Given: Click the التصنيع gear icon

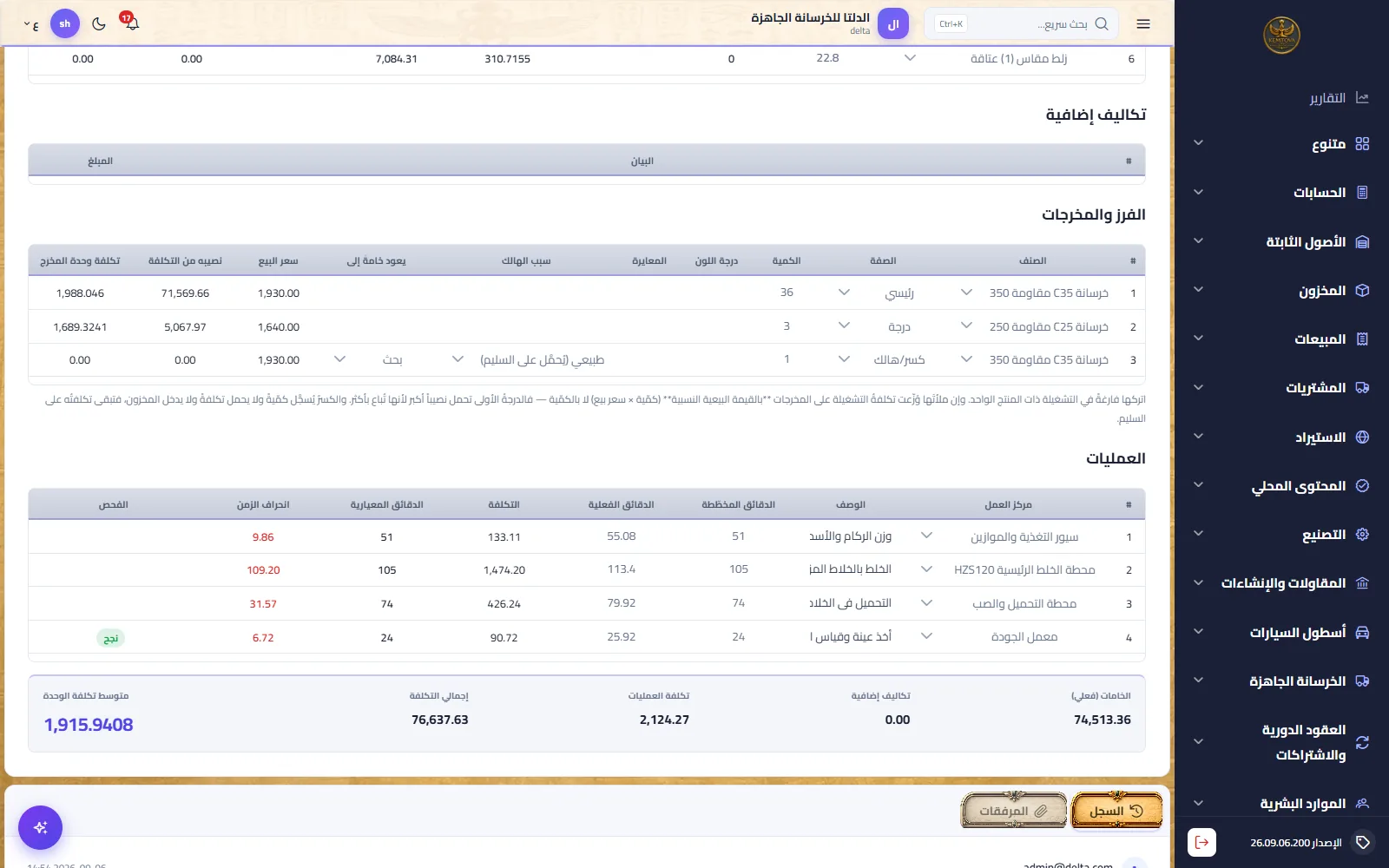Looking at the screenshot, I should coord(1362,535).
